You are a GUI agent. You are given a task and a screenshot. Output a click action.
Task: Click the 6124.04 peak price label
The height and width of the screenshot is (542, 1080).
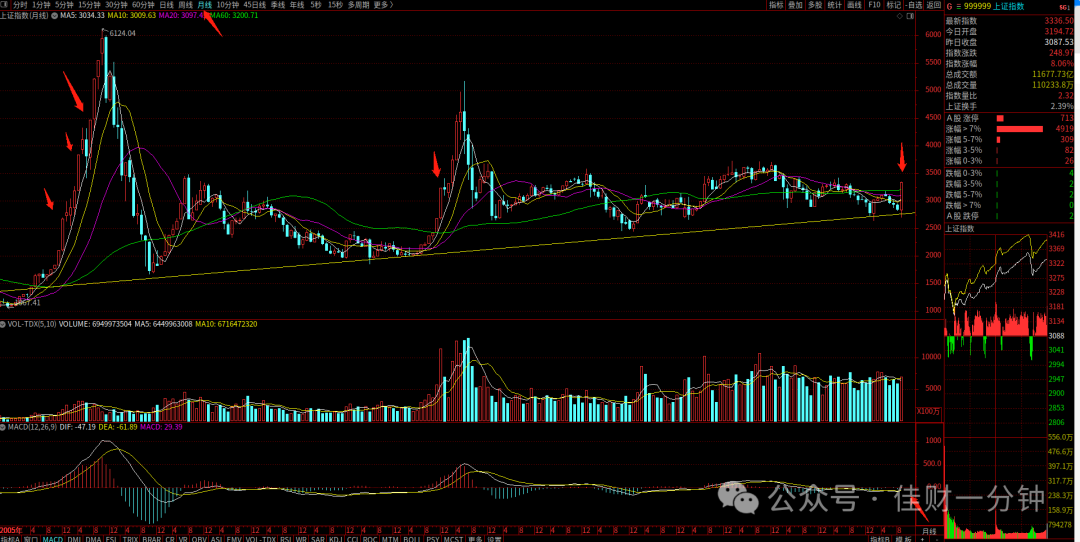click(x=122, y=32)
